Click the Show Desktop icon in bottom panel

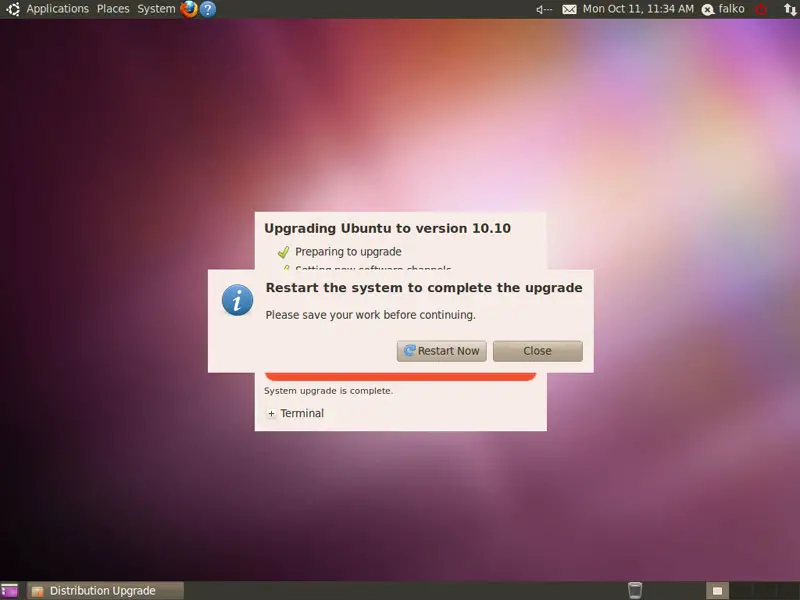(x=9, y=591)
